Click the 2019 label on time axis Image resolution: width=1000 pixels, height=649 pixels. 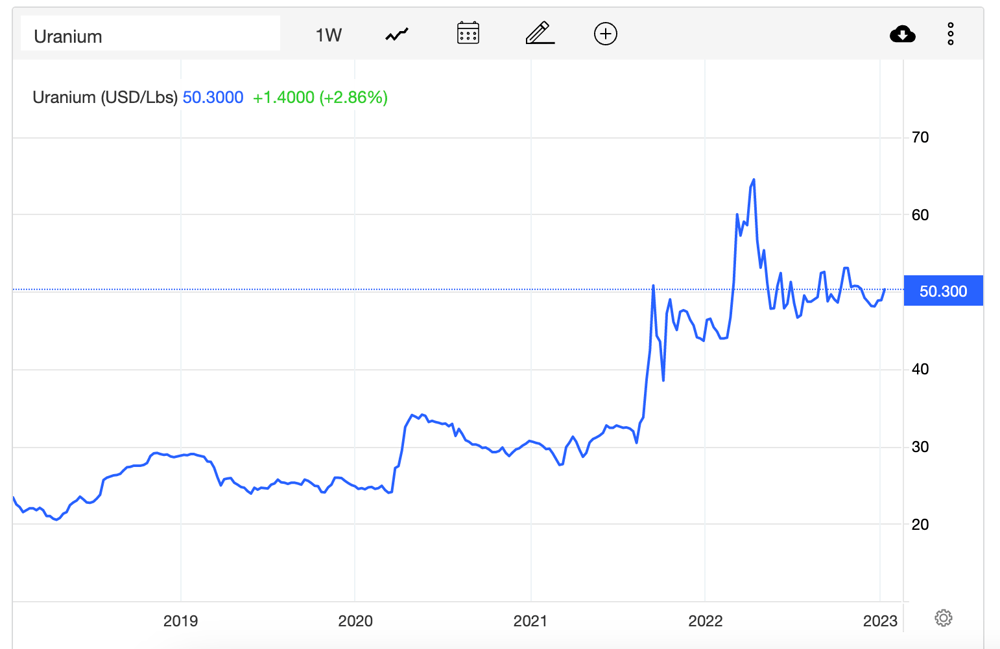coord(180,621)
